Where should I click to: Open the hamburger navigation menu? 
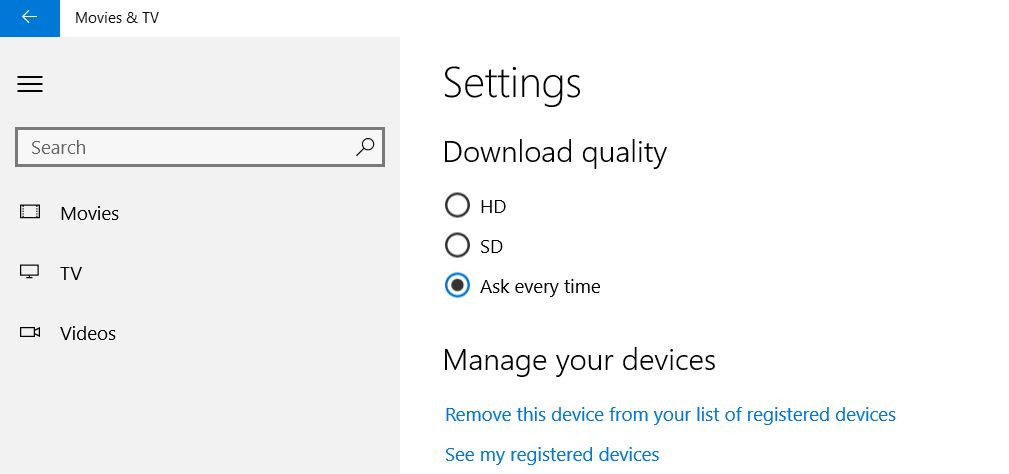(30, 84)
